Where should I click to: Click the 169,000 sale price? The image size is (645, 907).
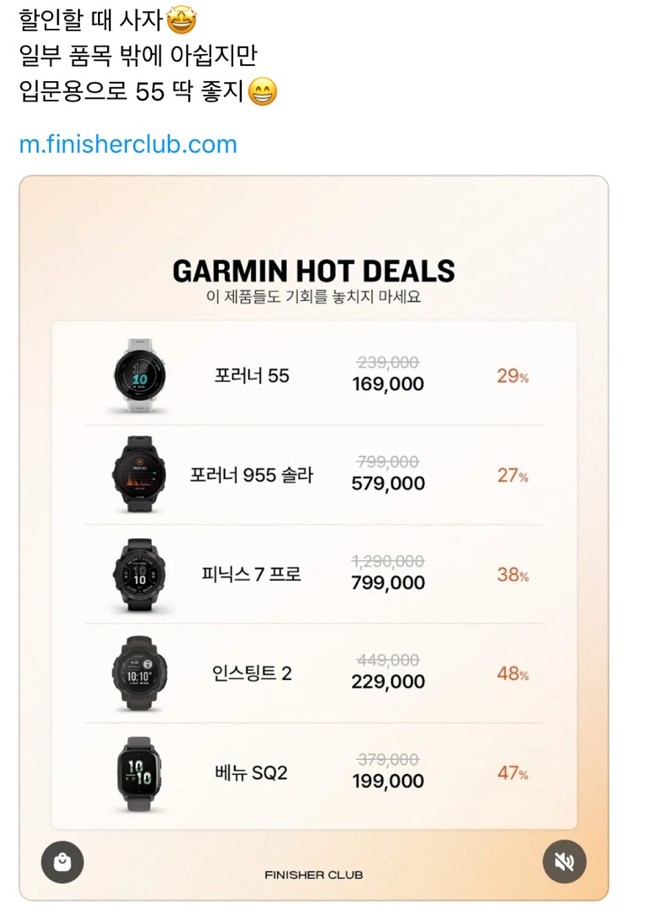388,384
